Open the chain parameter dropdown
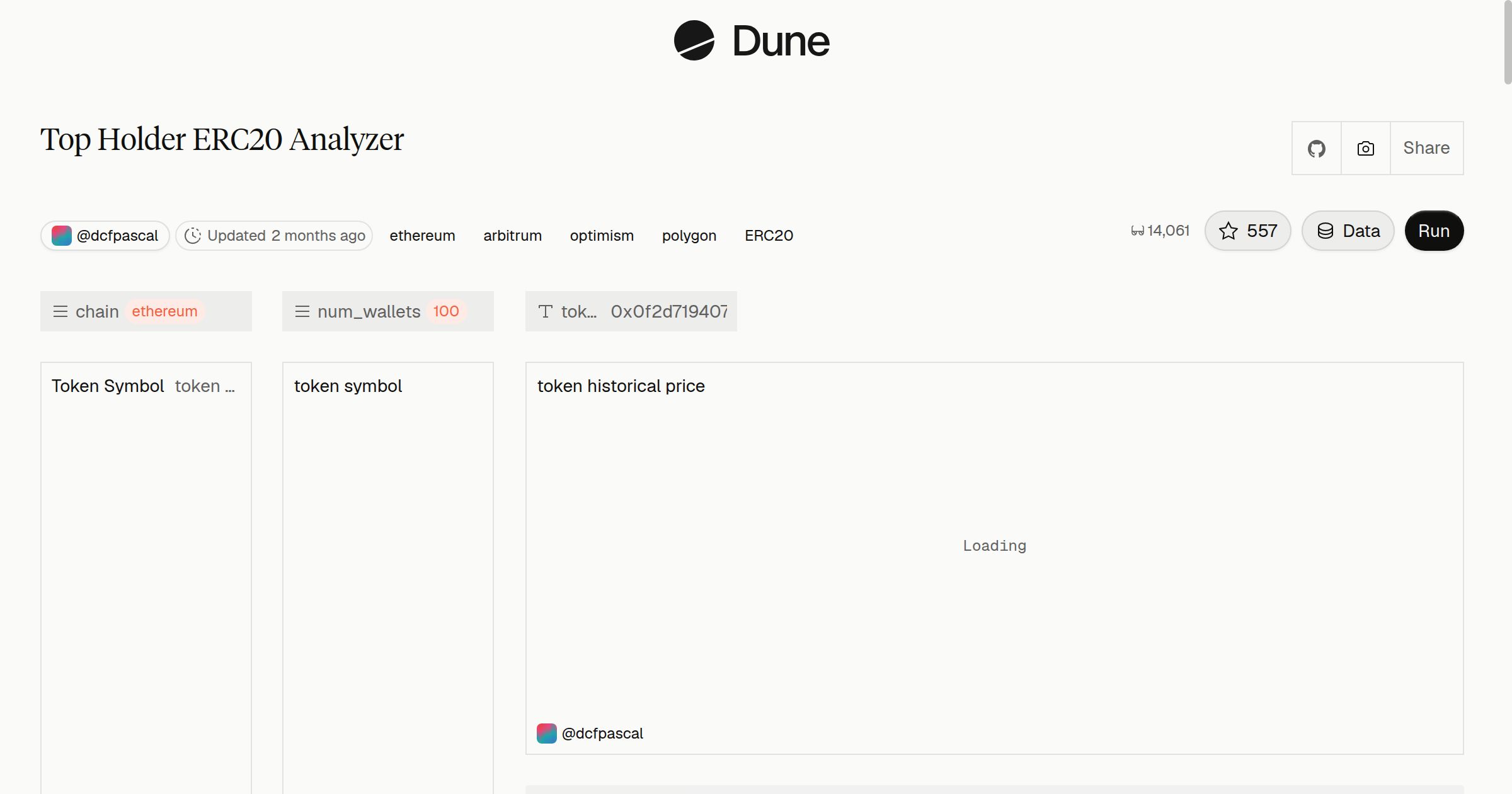 (146, 311)
